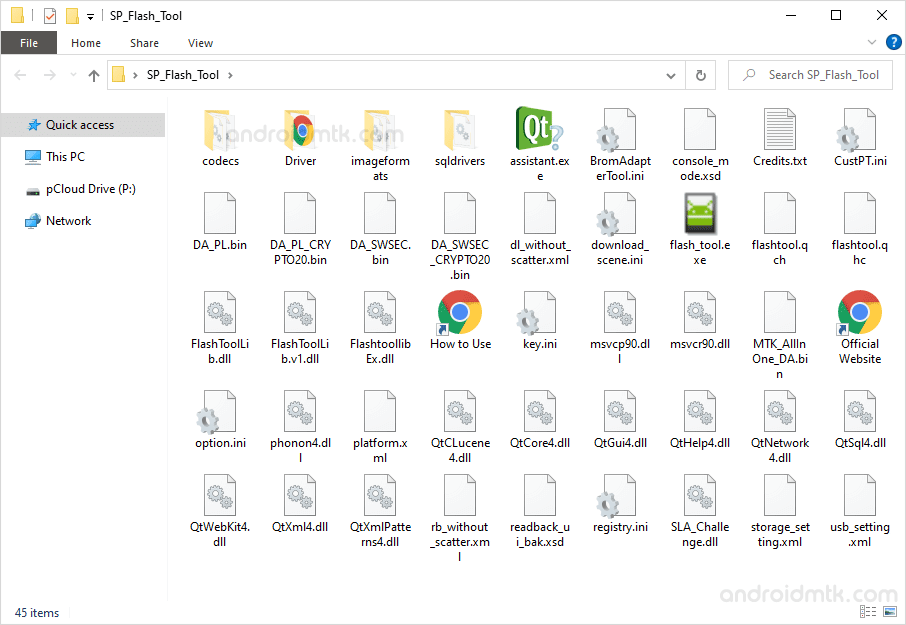
Task: Expand the address bar history dropdown
Action: tap(672, 75)
